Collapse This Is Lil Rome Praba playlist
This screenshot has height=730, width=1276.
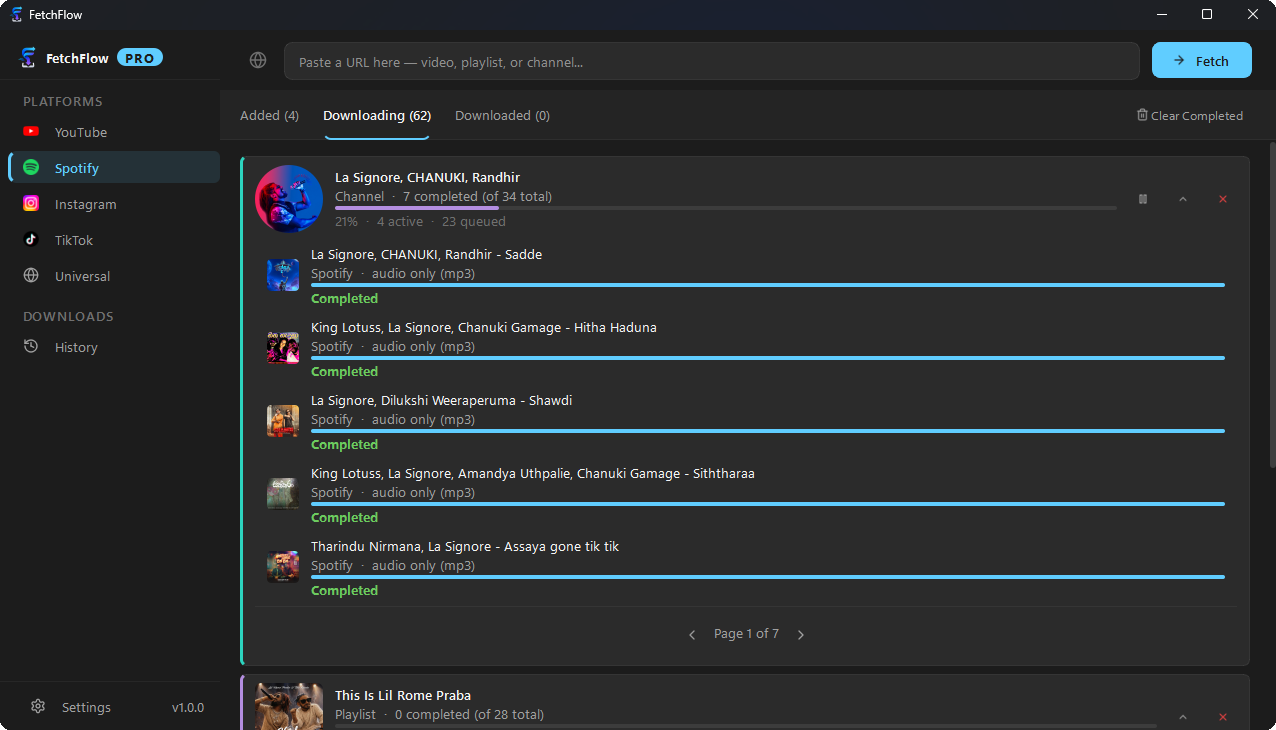pyautogui.click(x=1183, y=717)
